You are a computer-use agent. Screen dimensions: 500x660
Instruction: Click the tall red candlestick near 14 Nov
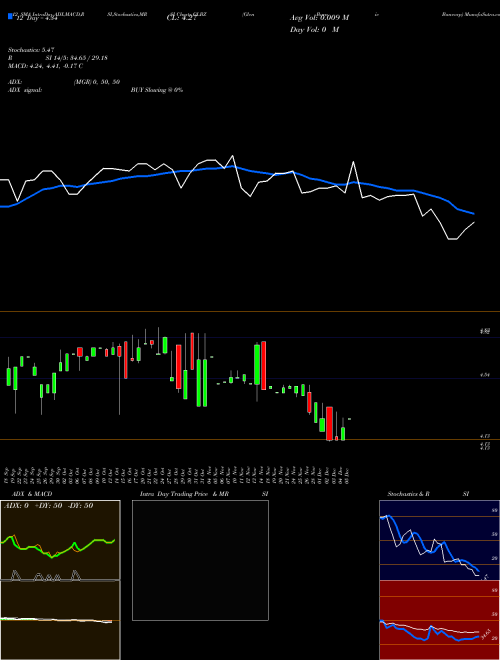[x=263, y=365]
